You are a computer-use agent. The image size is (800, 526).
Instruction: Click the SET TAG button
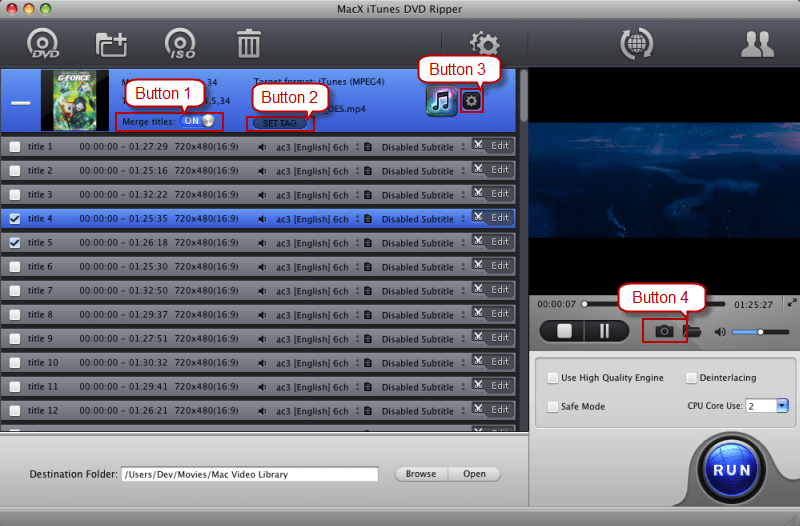[x=280, y=123]
